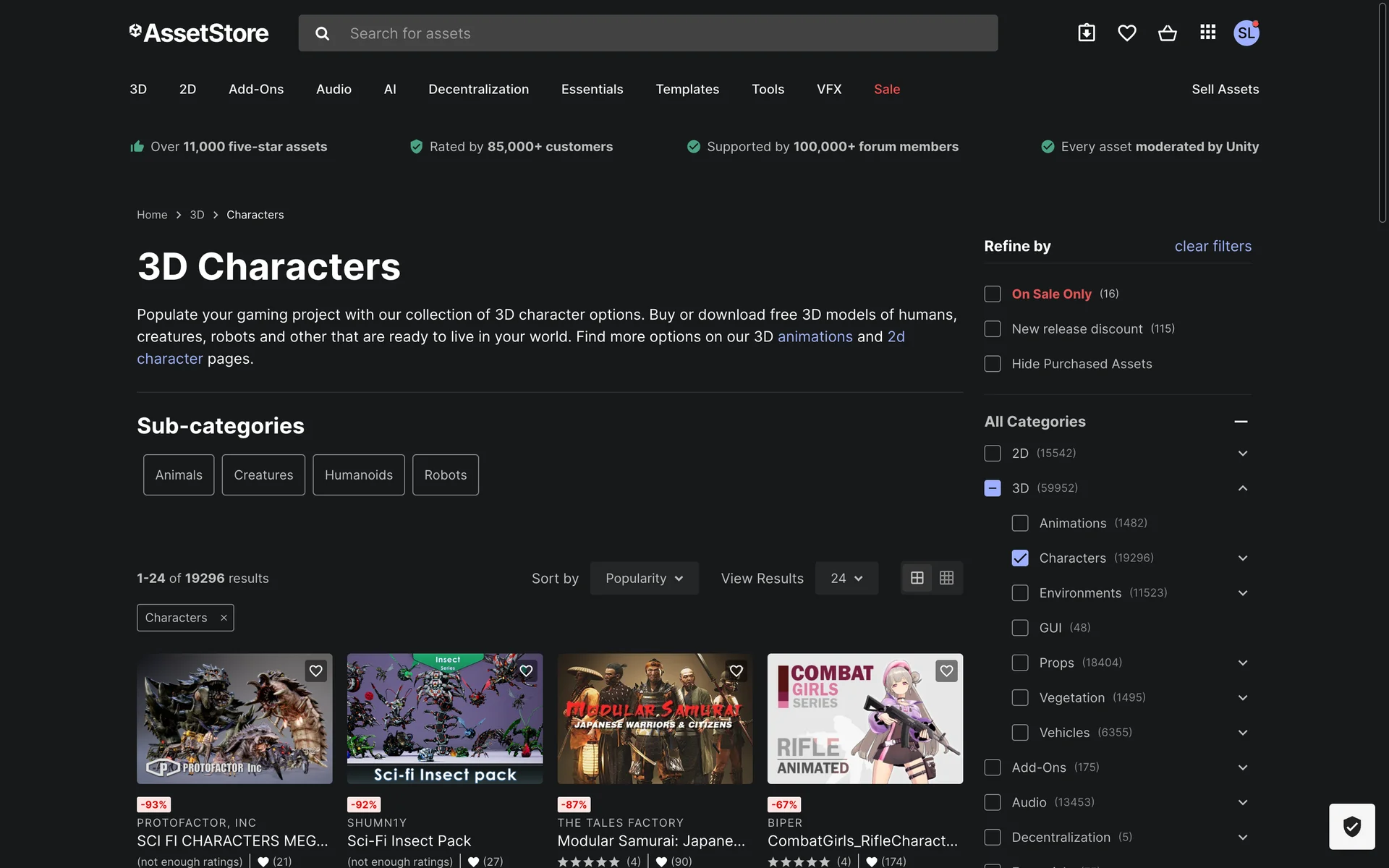
Task: Enable On Sale Only checkbox
Action: 993,294
